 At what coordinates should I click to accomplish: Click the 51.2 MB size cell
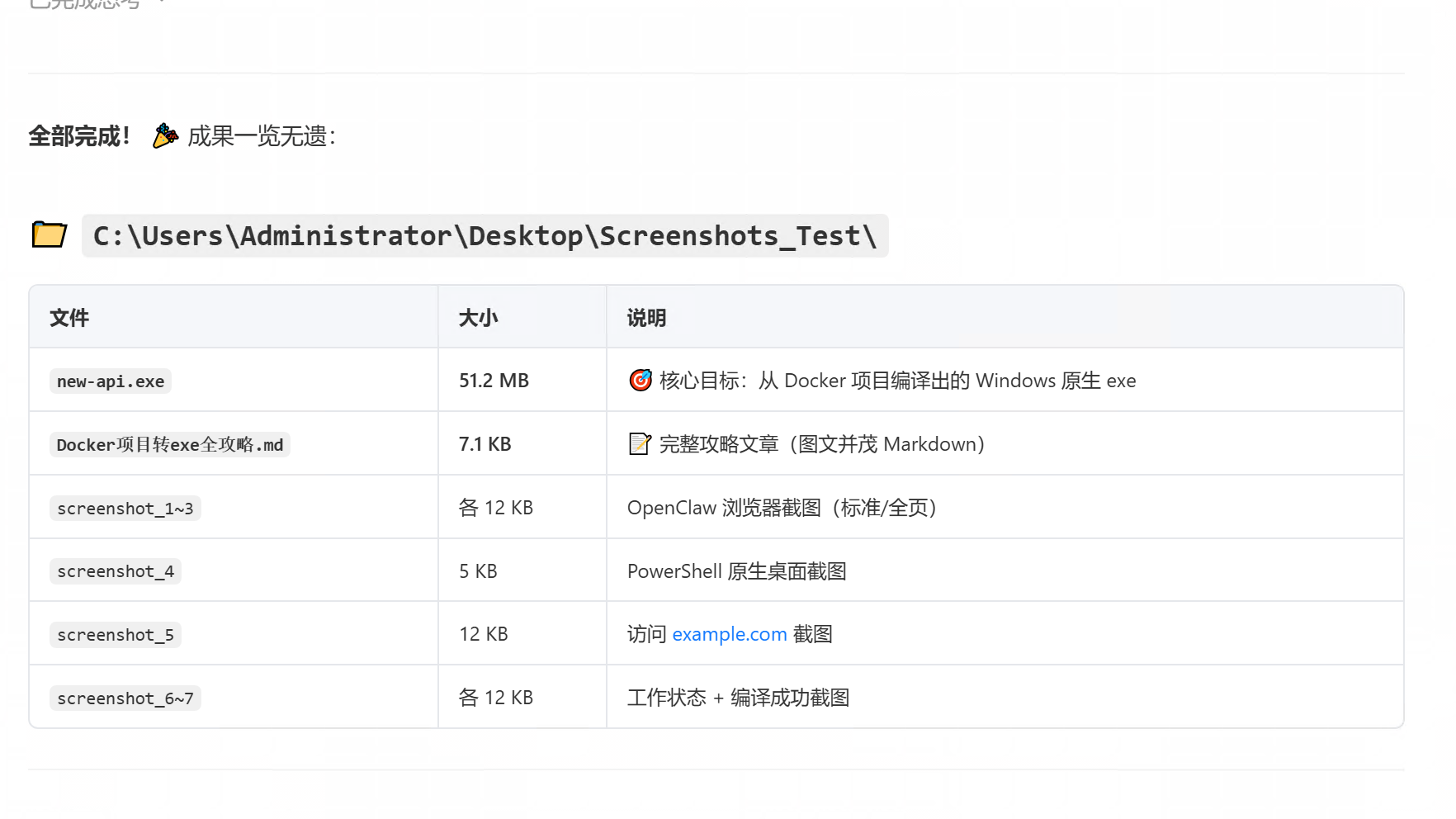(494, 381)
